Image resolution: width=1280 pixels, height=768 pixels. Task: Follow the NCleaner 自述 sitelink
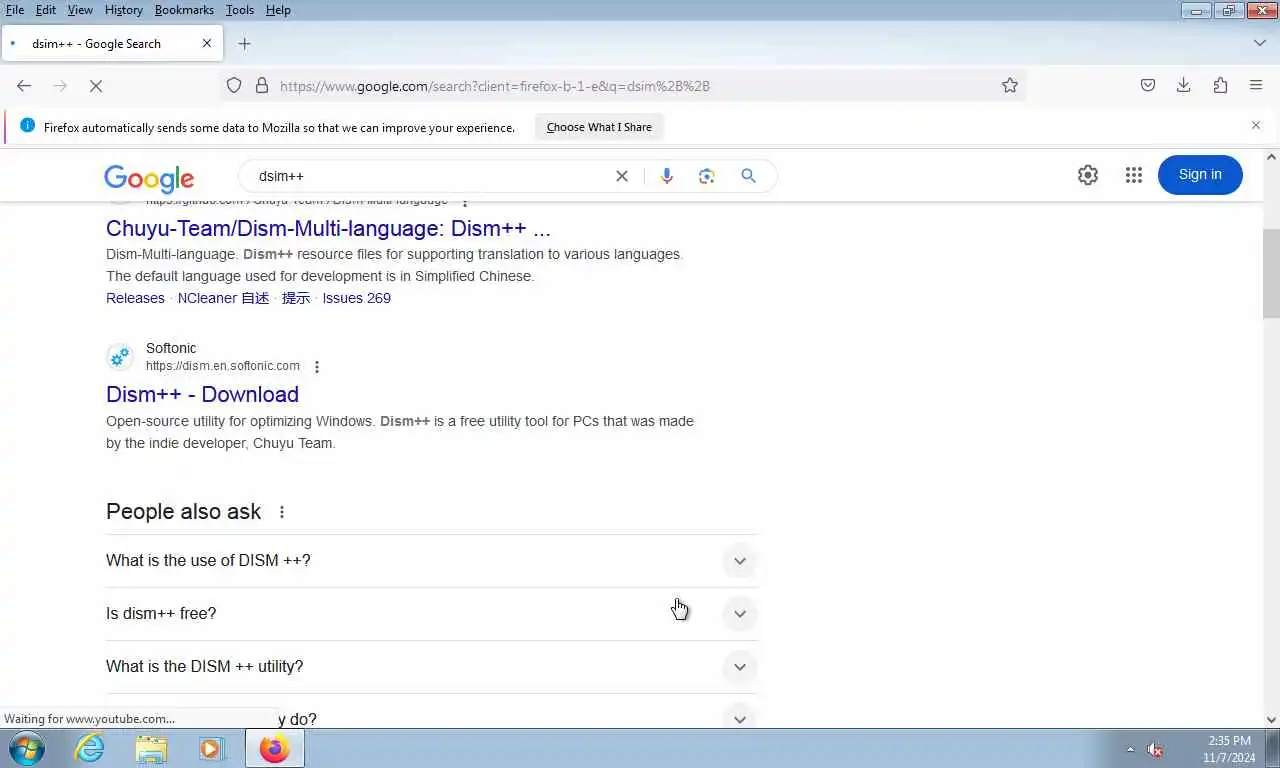(x=223, y=298)
